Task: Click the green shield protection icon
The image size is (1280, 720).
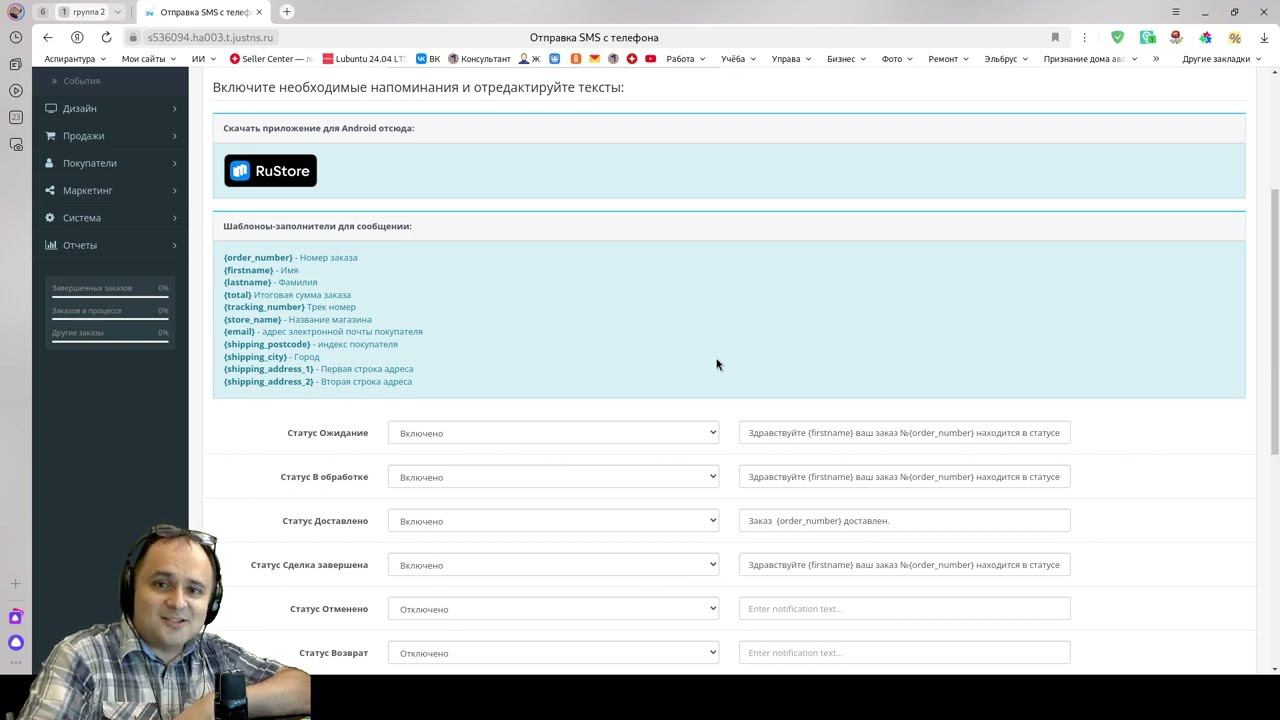Action: [x=1117, y=37]
